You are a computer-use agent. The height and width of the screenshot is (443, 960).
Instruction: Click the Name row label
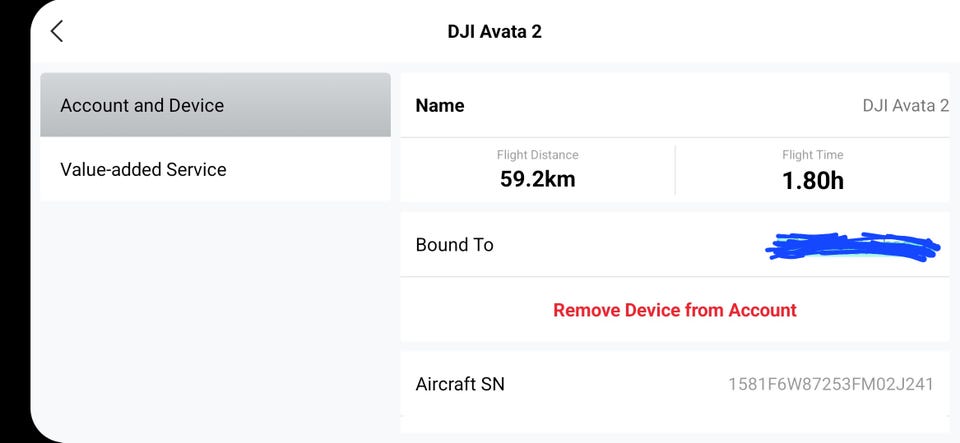(440, 105)
